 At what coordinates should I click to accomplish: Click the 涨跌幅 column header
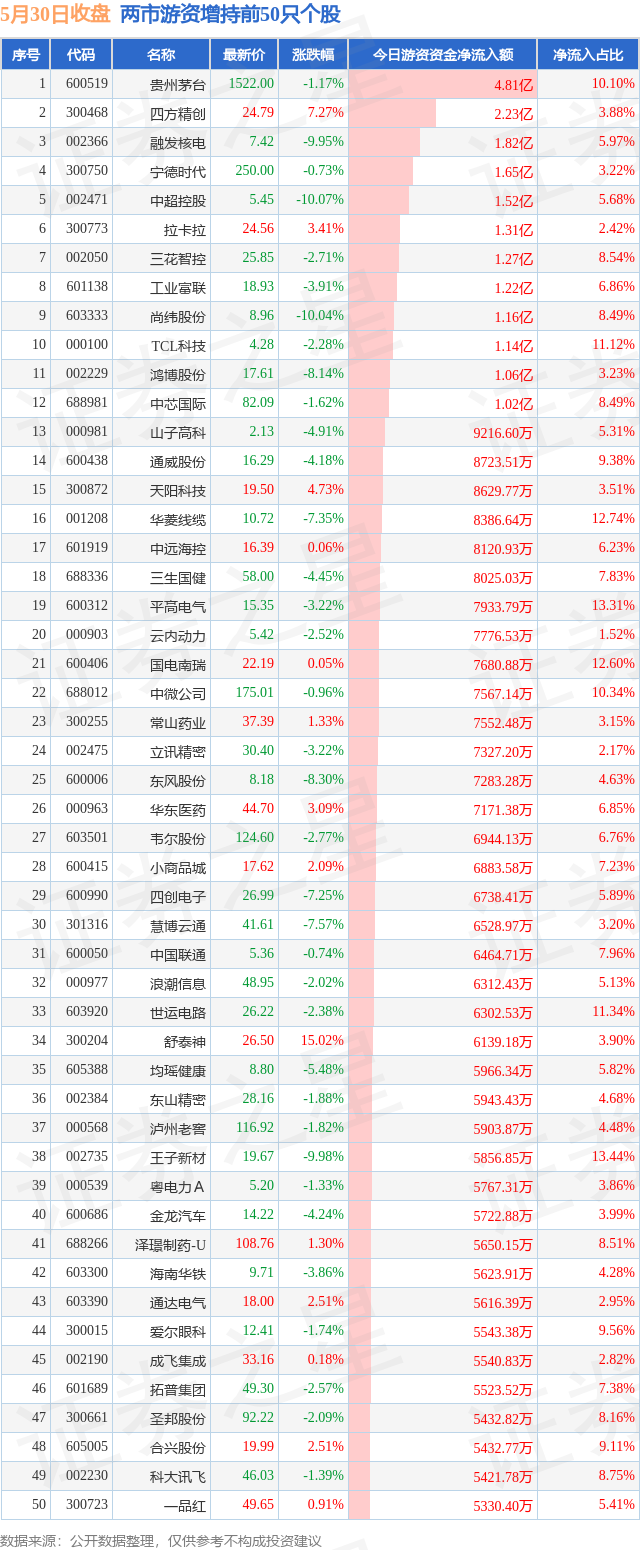(x=313, y=55)
